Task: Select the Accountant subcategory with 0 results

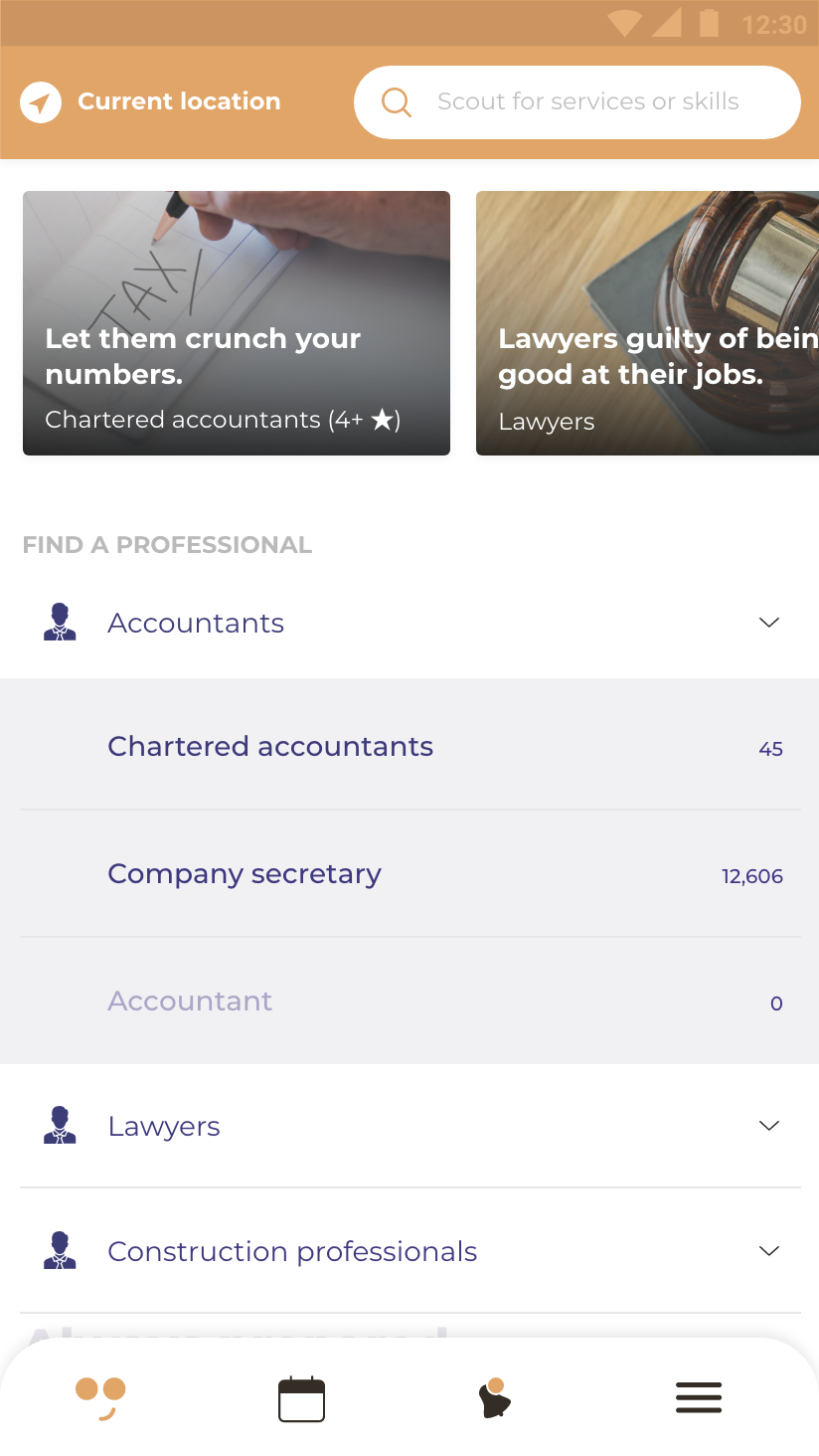Action: pos(190,1001)
